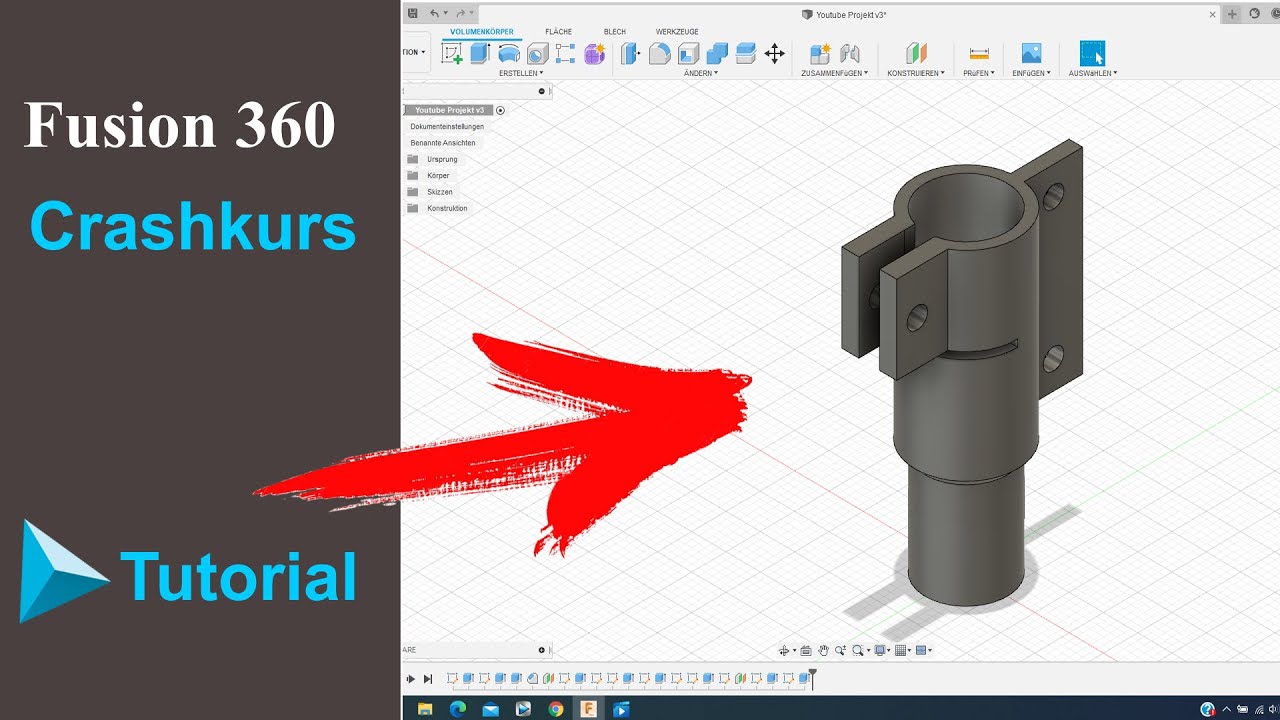Select the Shell tool
The width and height of the screenshot is (1280, 720).
click(x=688, y=54)
